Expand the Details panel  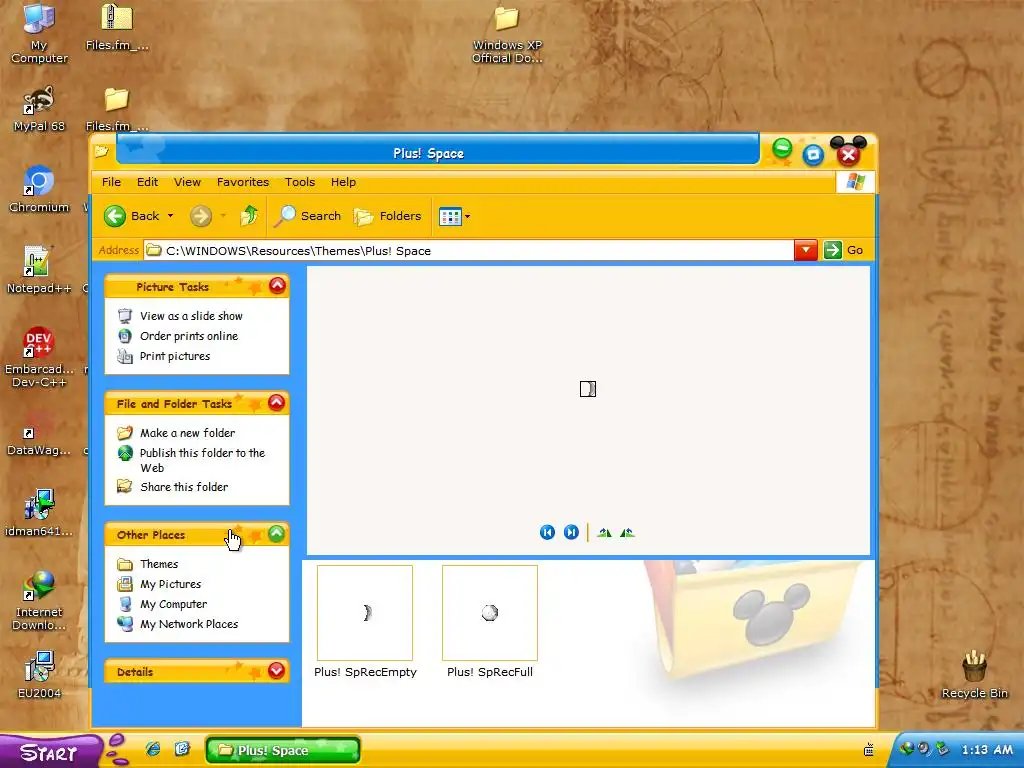[277, 671]
